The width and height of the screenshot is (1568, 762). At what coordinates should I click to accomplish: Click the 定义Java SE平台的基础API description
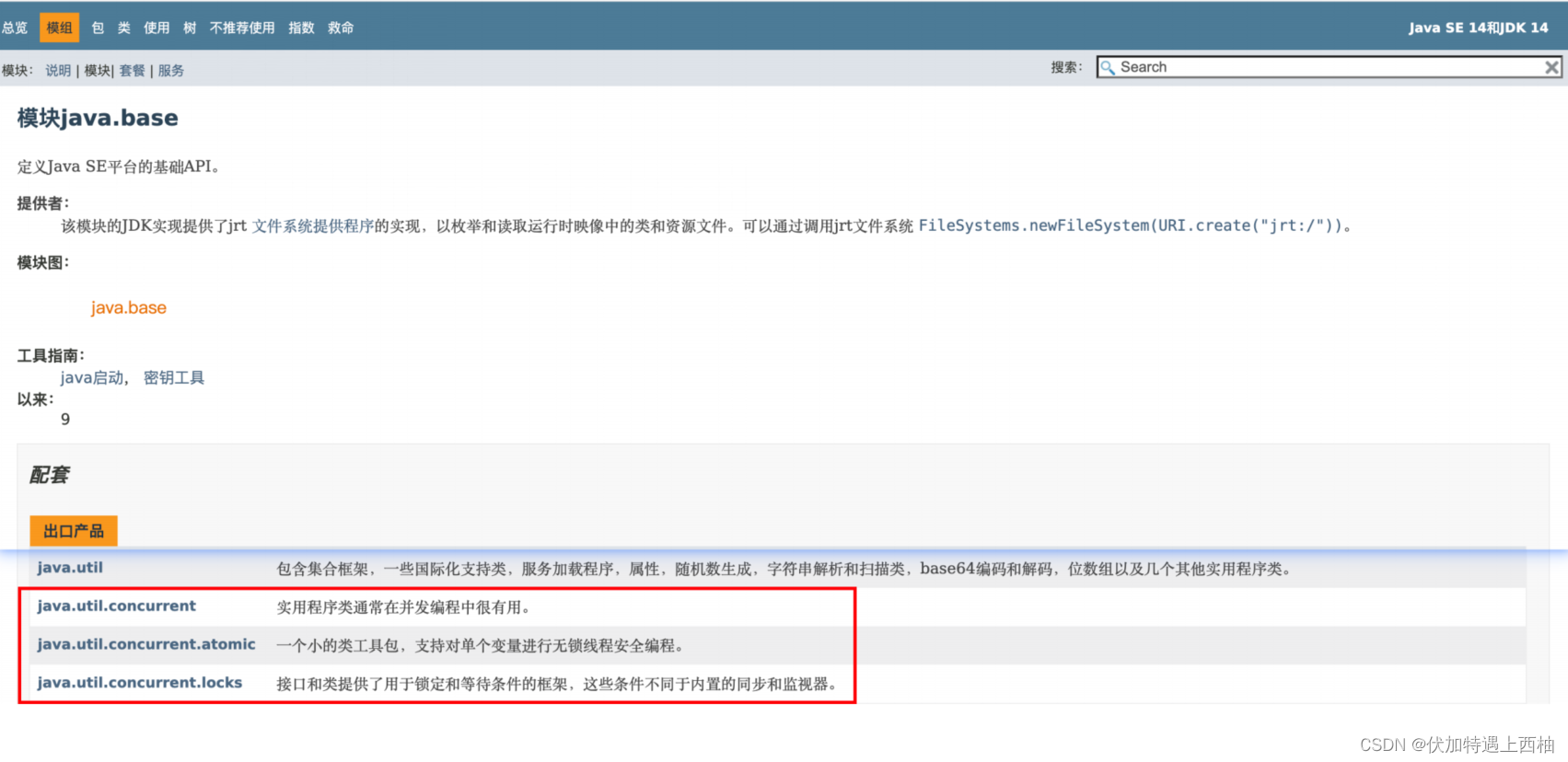click(x=118, y=167)
